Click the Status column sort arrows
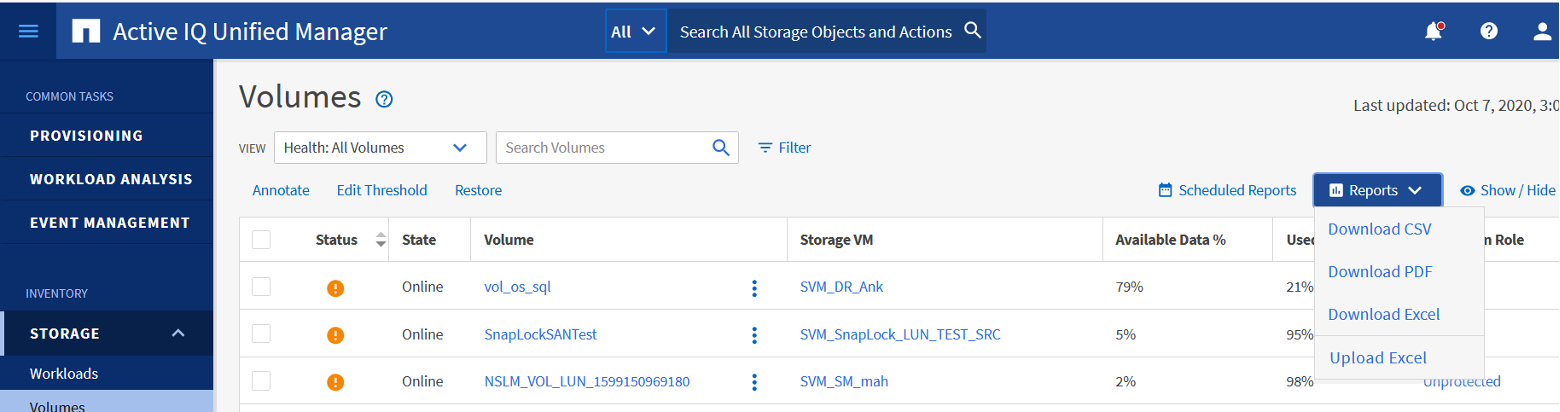1560x412 pixels. coord(380,240)
